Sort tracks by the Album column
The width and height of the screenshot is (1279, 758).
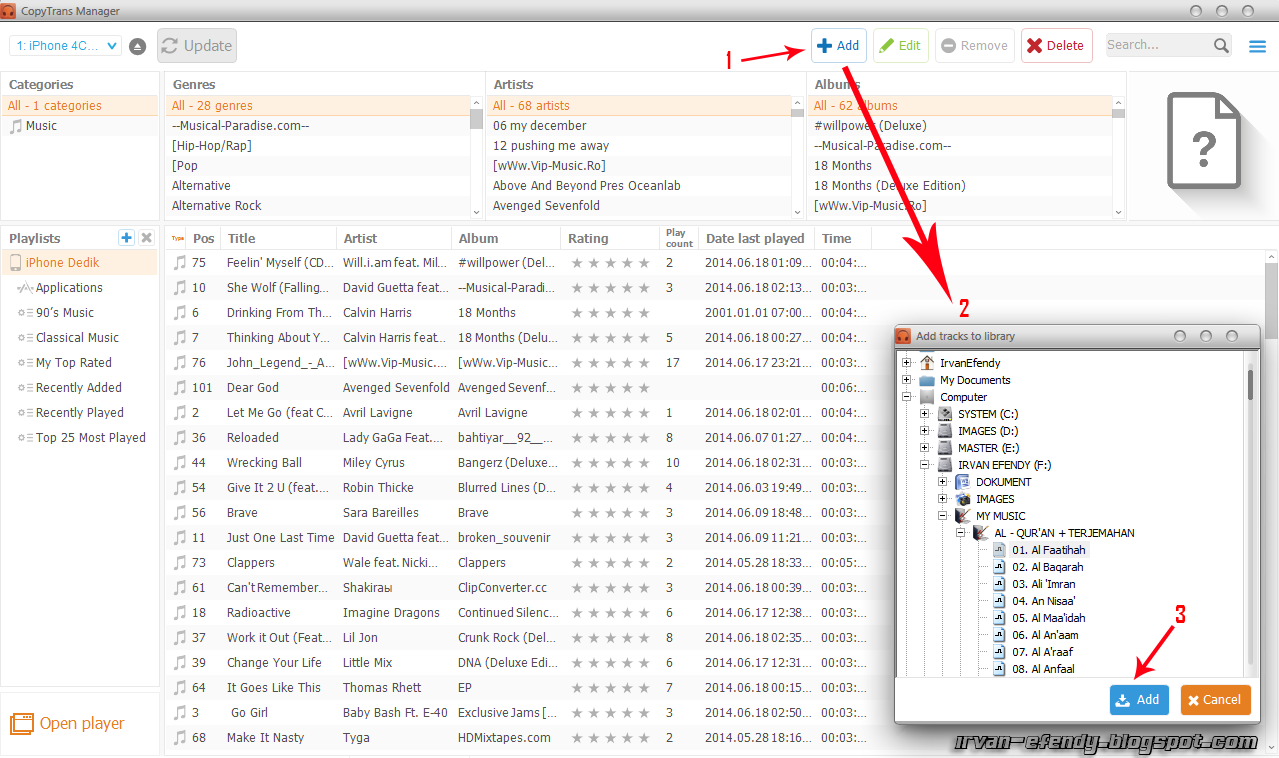506,238
